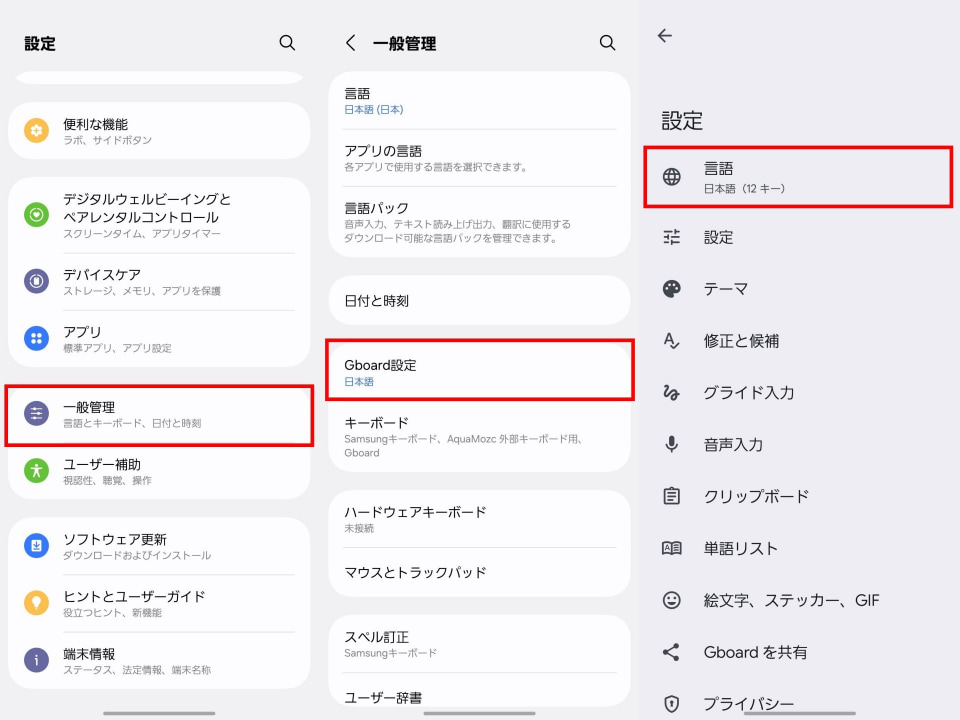This screenshot has width=960, height=720.
Task: Tap the share icon for Gboard を共有
Action: 672,652
